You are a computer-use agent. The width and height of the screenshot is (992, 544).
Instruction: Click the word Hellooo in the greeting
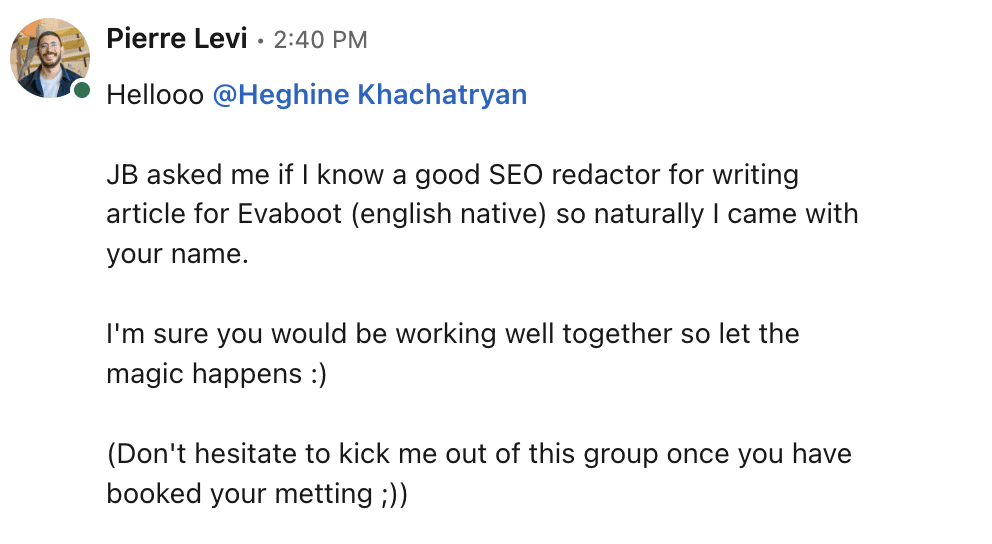pos(155,95)
